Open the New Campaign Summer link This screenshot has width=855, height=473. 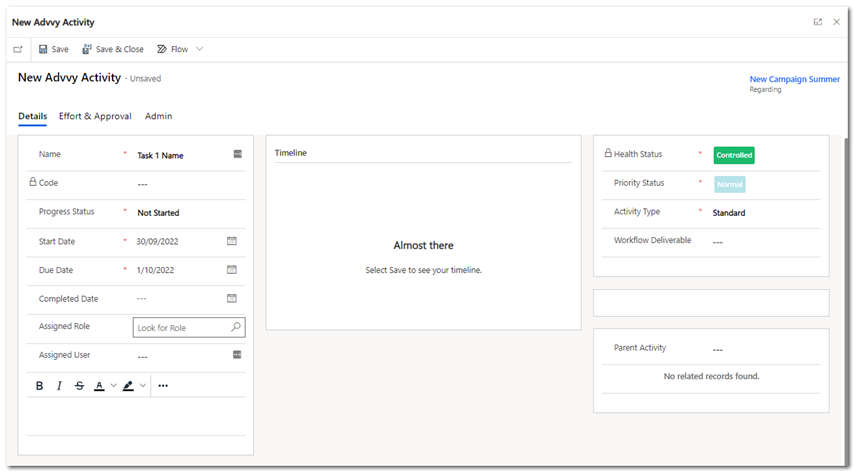point(794,79)
